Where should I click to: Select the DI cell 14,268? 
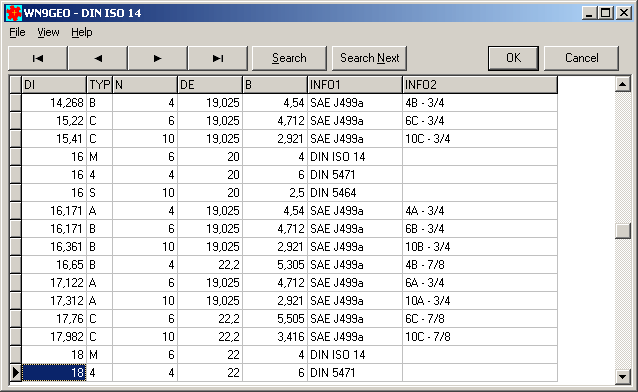54,103
